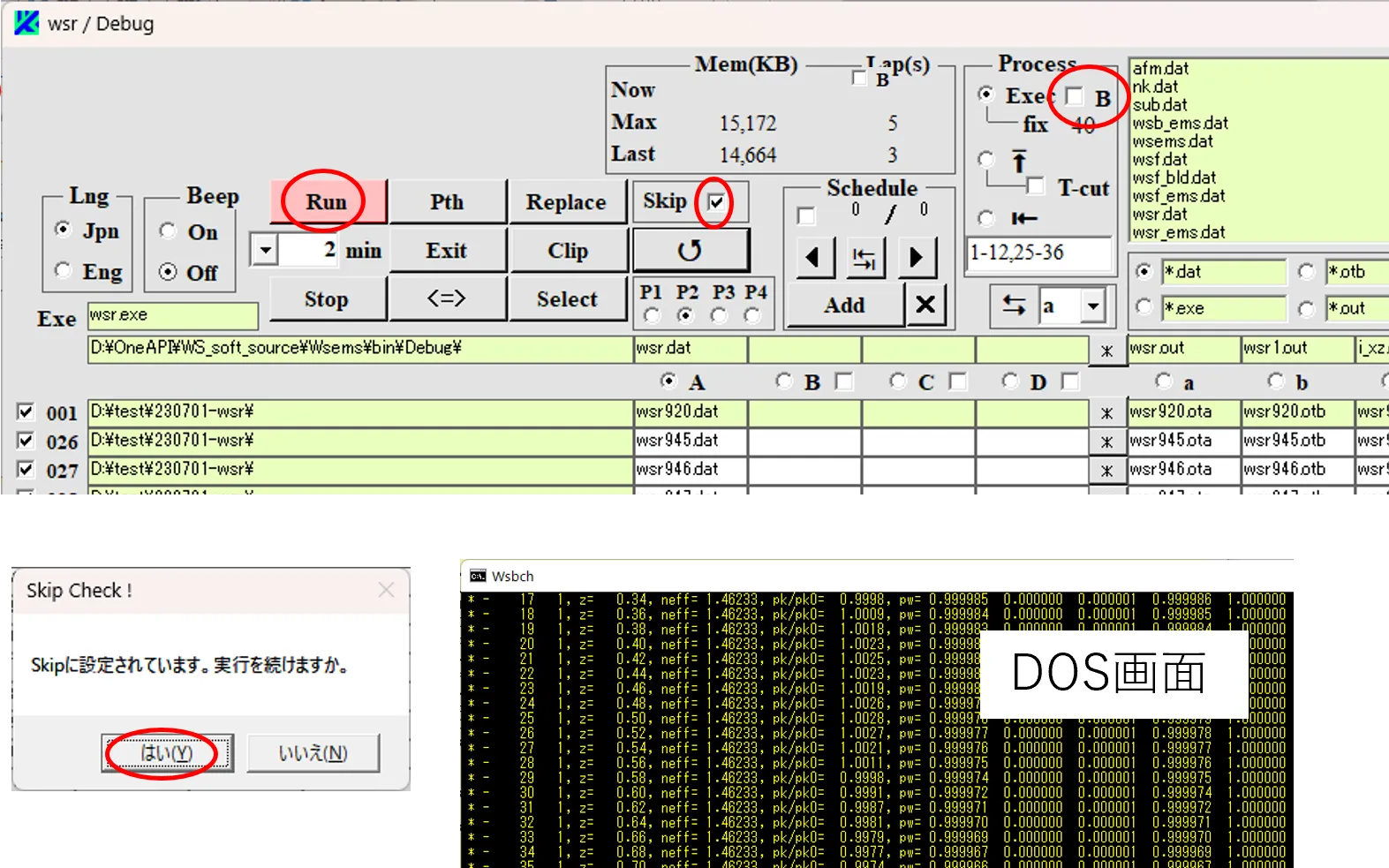Click the Schedule previous arrow button
The image size is (1389, 868).
(815, 257)
